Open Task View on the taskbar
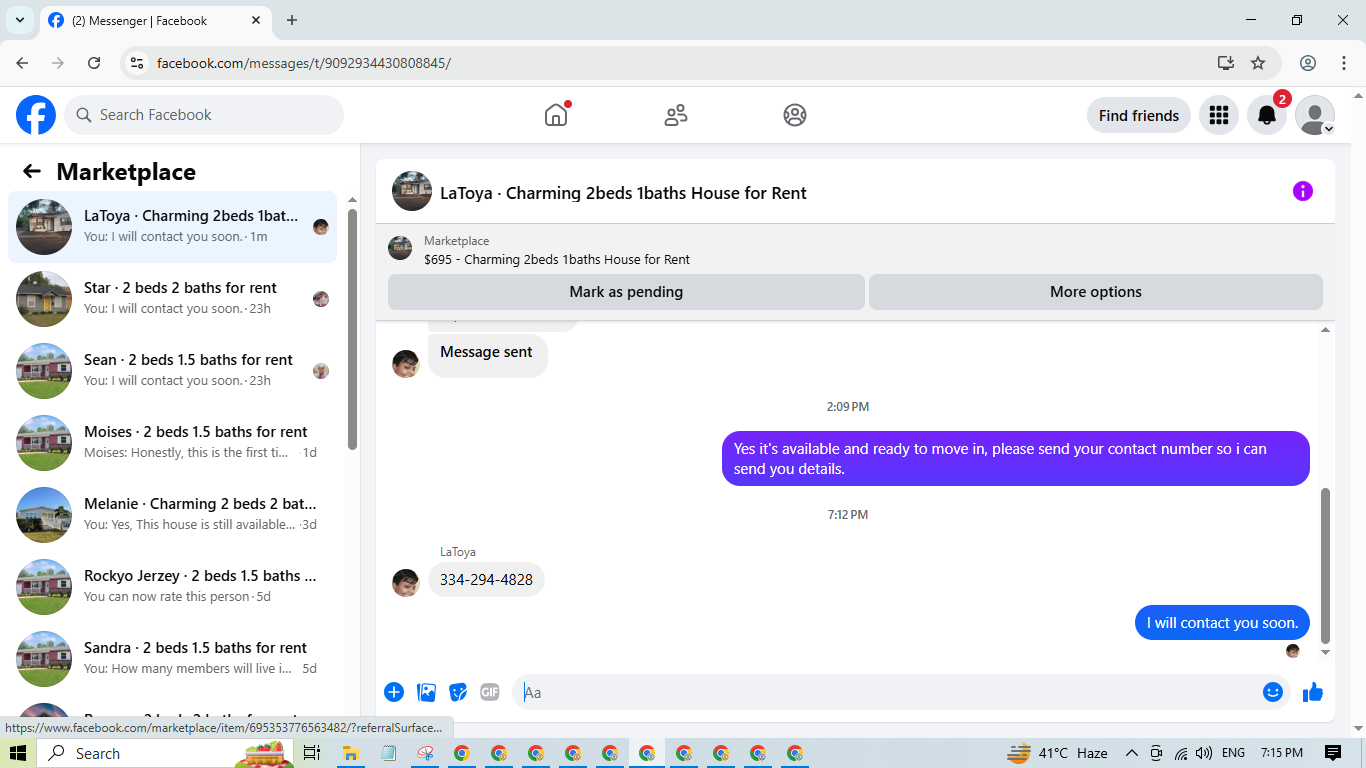The height and width of the screenshot is (768, 1366). 311,753
